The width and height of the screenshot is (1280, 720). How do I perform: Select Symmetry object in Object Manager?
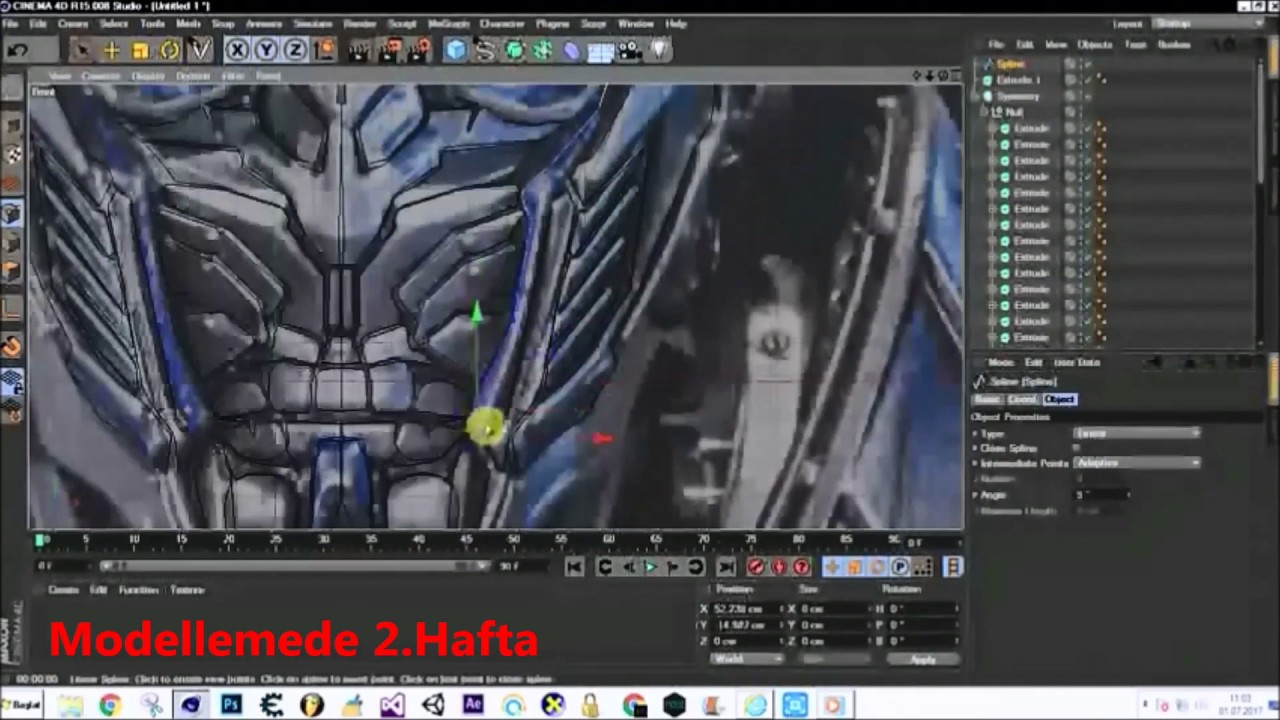point(1018,96)
